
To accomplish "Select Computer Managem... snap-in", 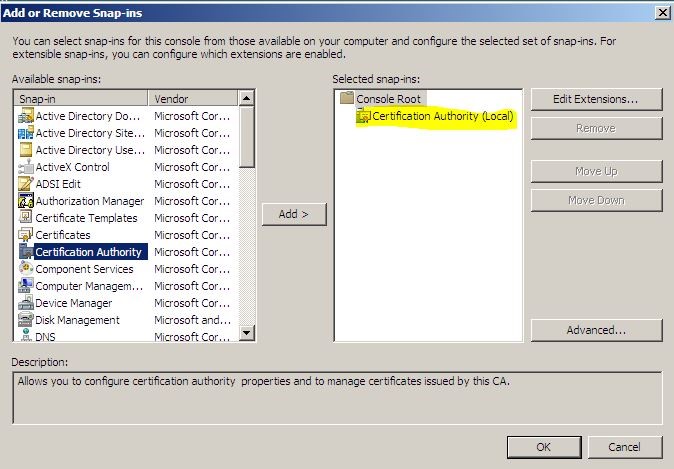I will tap(89, 286).
